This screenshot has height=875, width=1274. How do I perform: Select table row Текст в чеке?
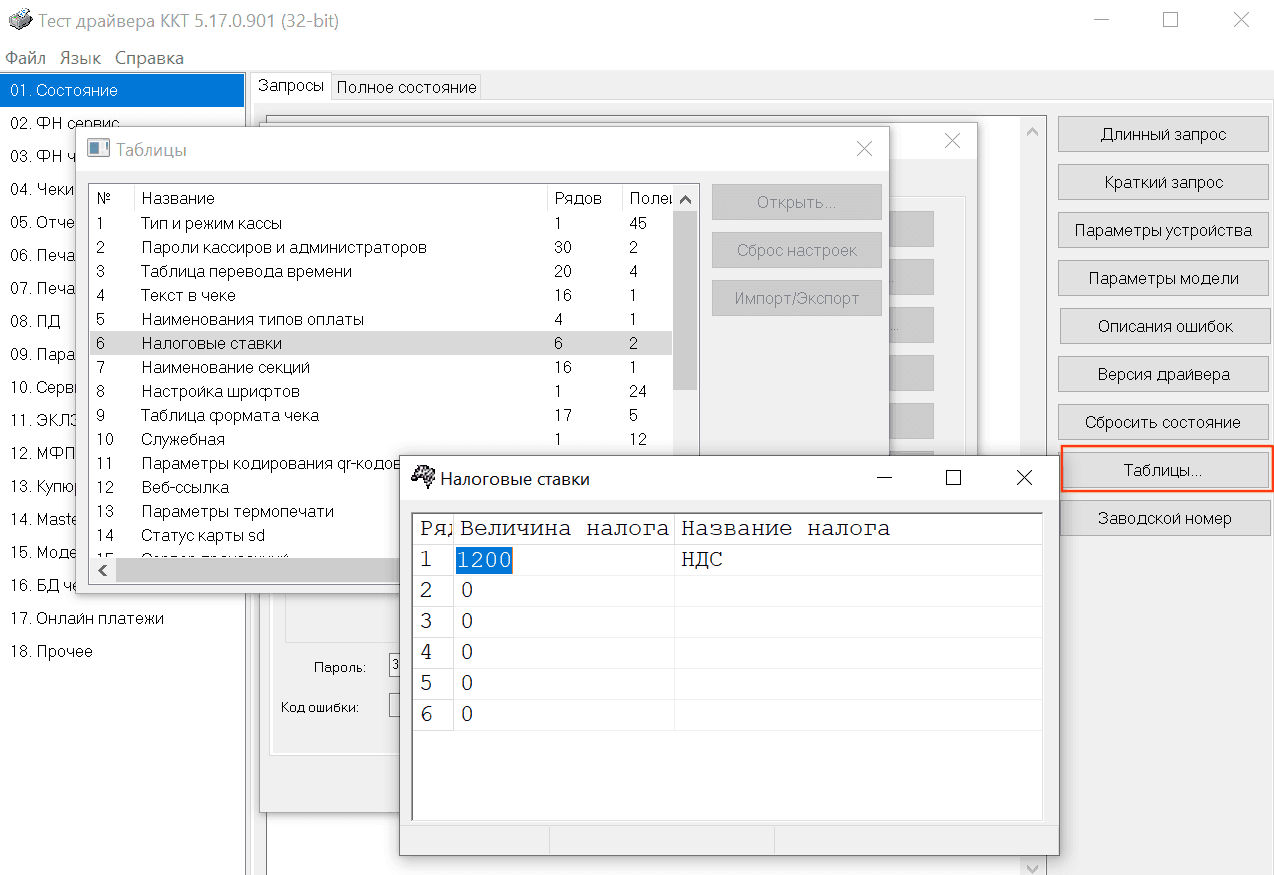188,295
